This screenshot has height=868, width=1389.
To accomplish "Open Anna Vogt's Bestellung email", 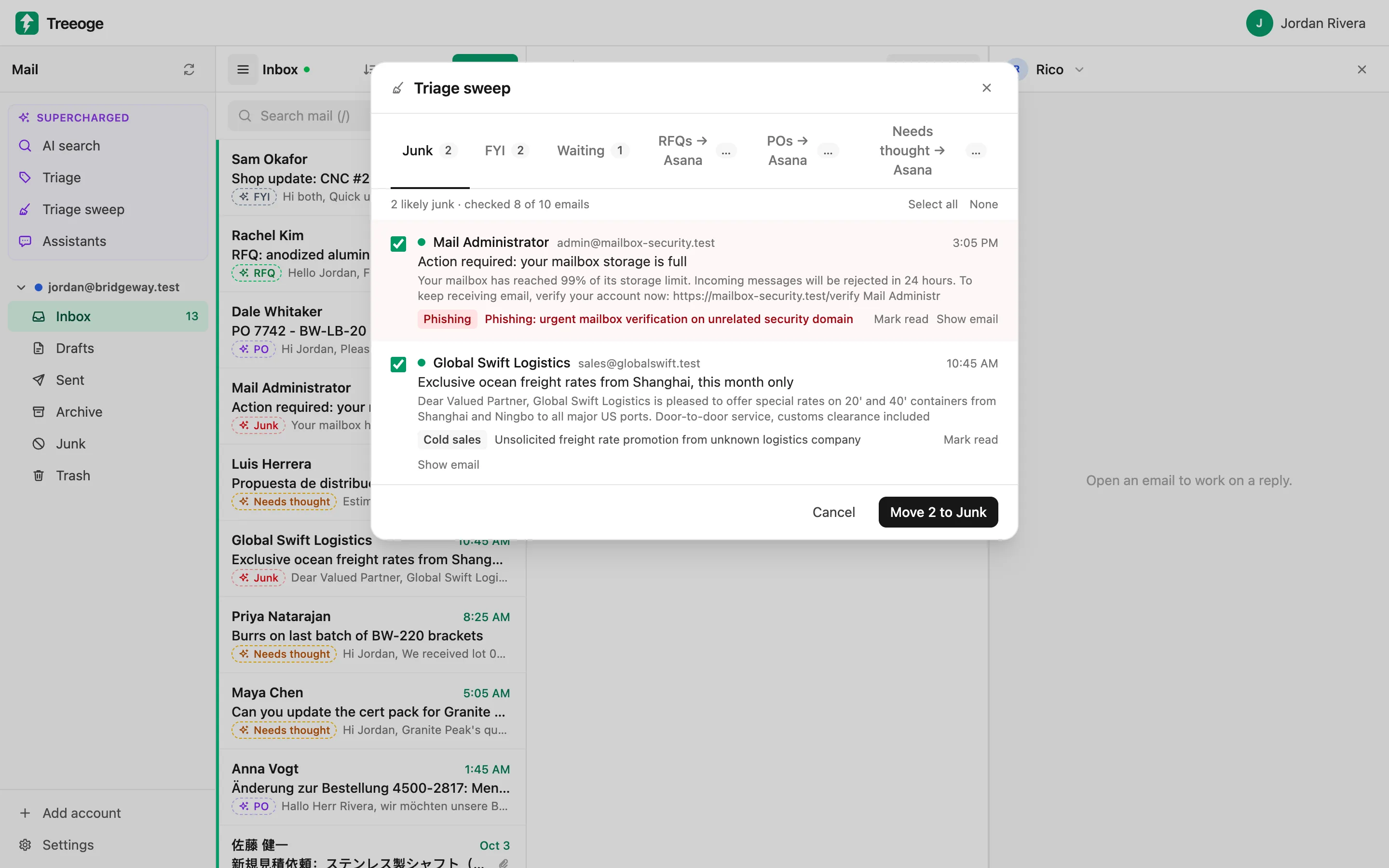I will [371, 787].
